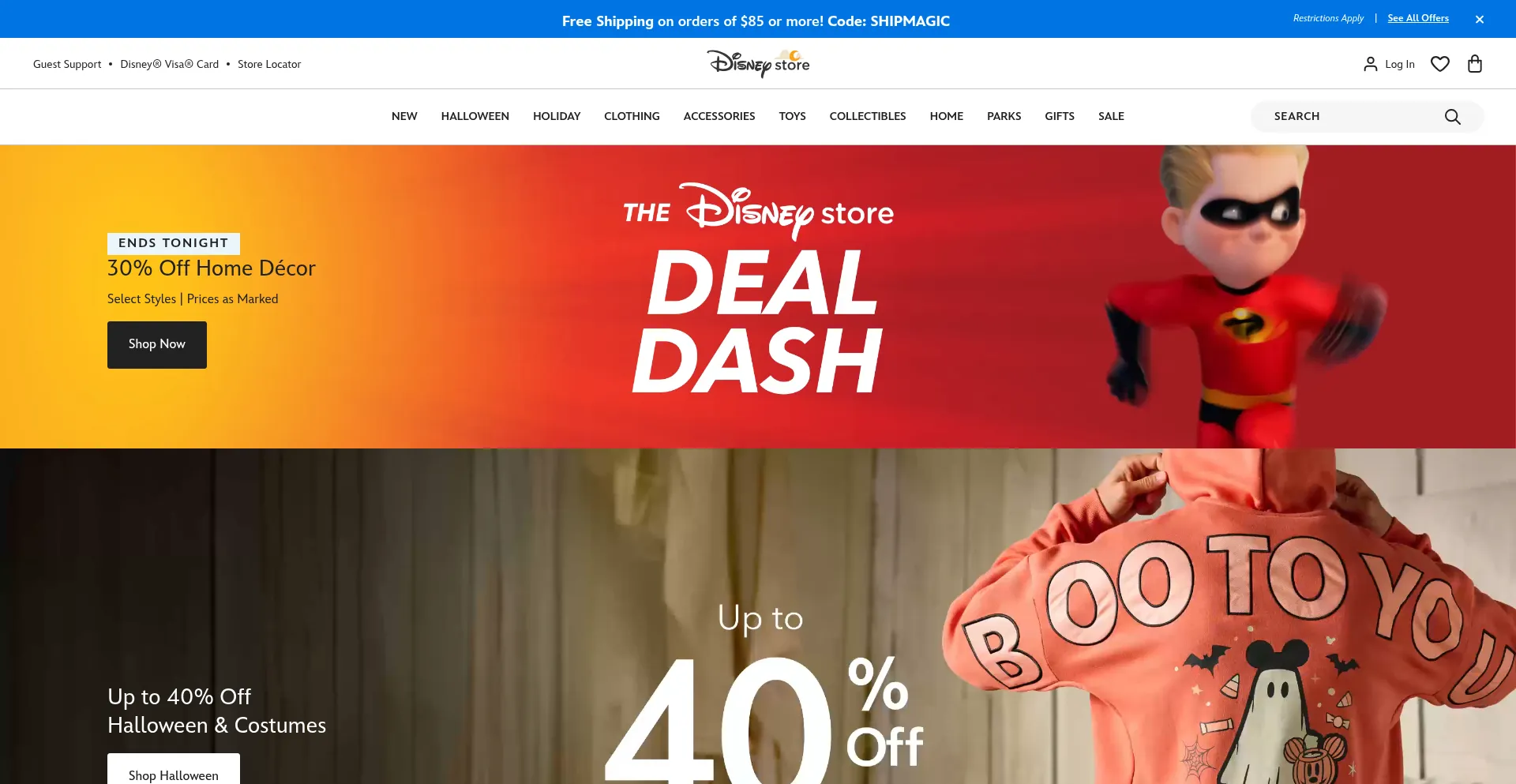Click the Shop Halloween button
1516x784 pixels.
click(174, 772)
